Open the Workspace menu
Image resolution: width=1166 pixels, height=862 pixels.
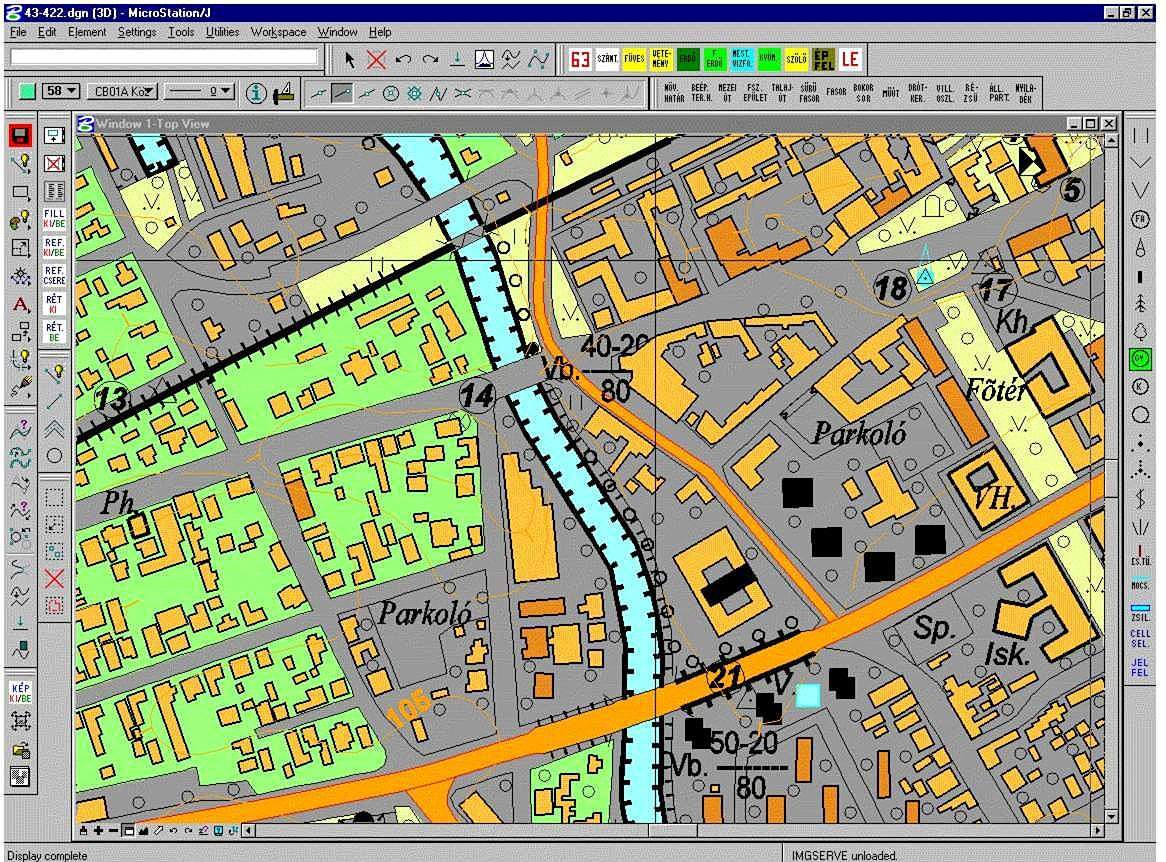[x=278, y=32]
